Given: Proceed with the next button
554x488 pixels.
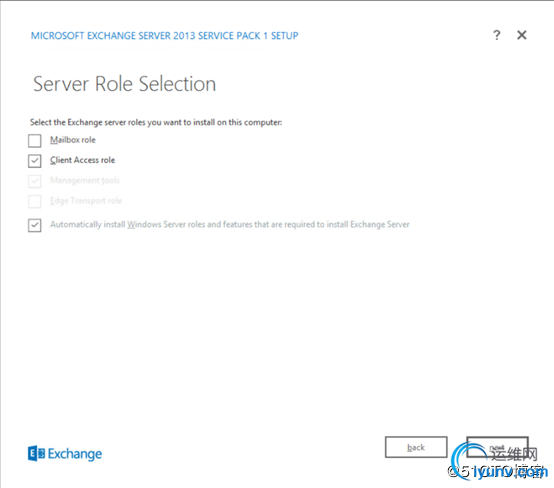Looking at the screenshot, I should tap(497, 447).
